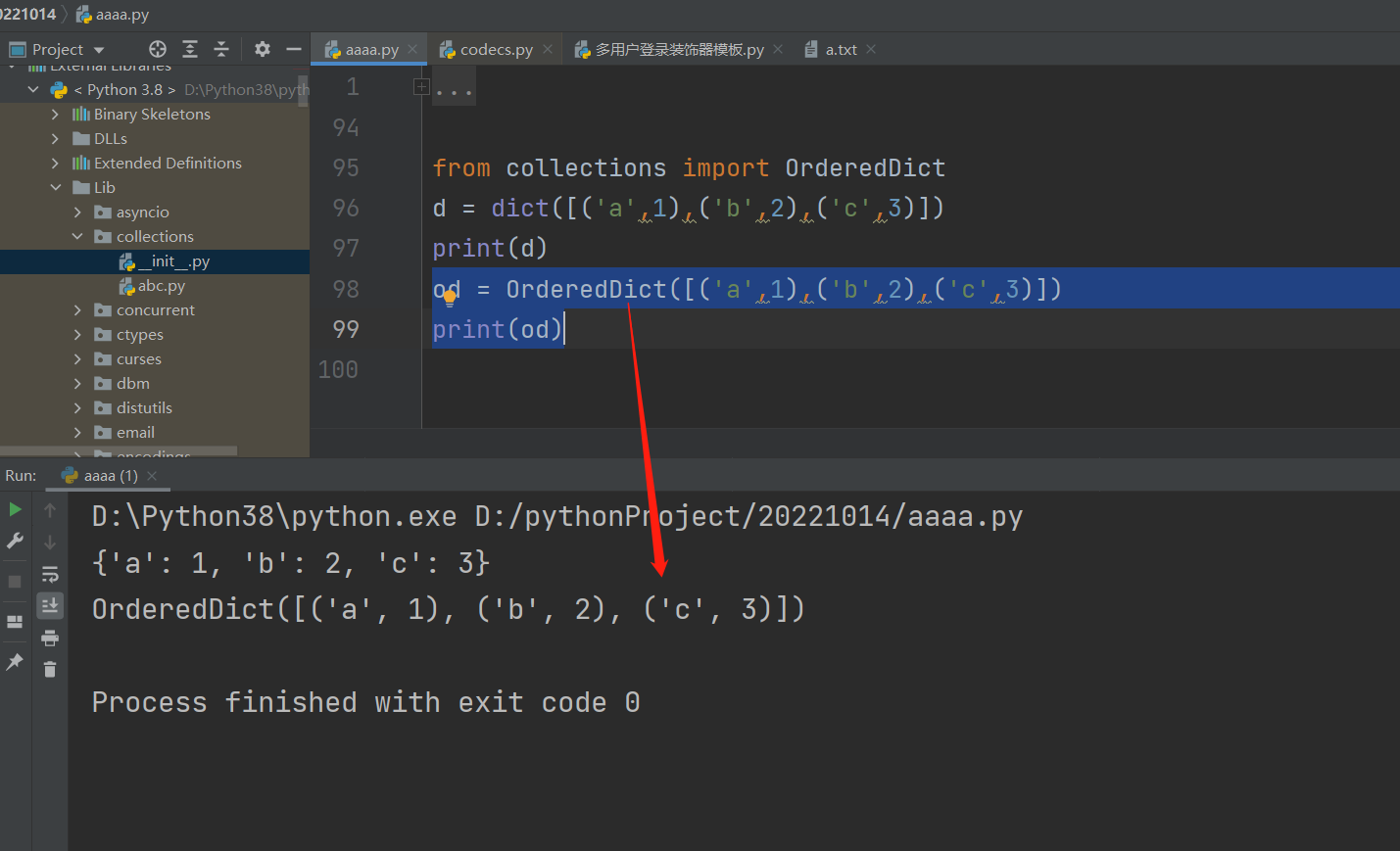Viewport: 1400px width, 851px height.
Task: Click the line 'd = dict([('a',1),...'
Action: (x=689, y=208)
